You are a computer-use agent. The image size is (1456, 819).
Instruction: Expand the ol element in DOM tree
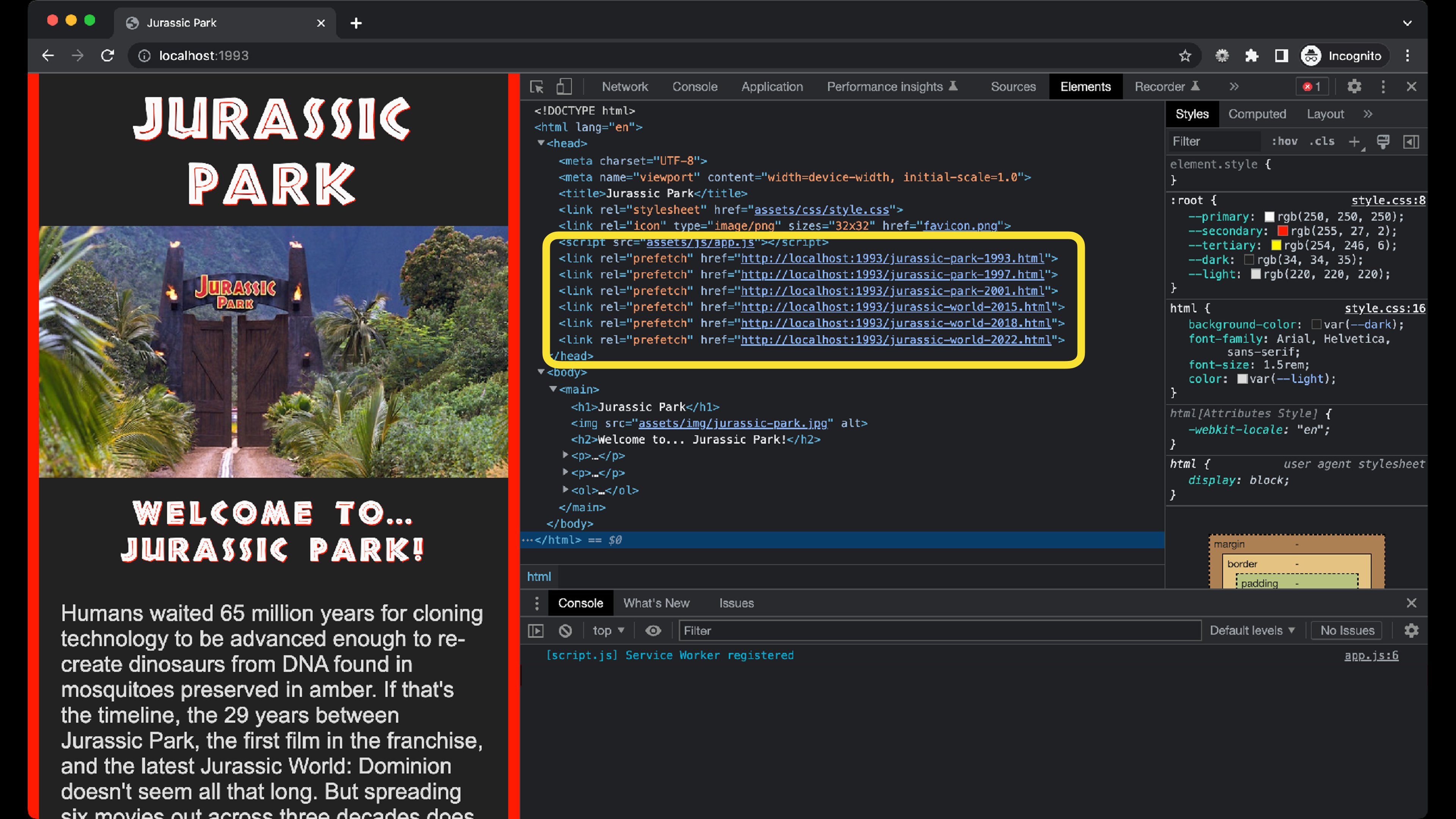[565, 490]
